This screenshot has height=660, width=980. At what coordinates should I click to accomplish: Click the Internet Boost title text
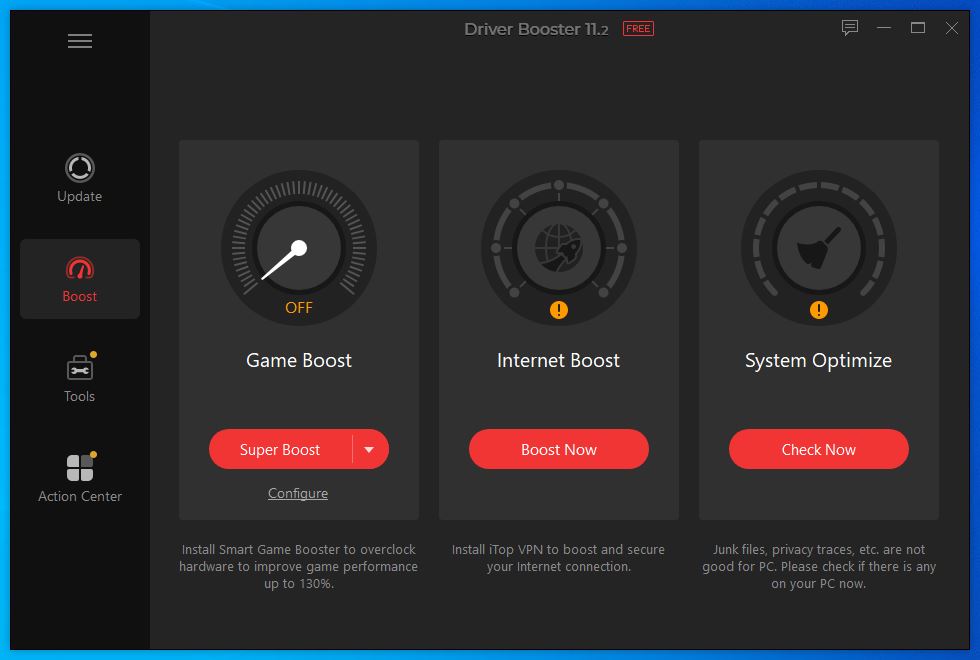click(559, 361)
